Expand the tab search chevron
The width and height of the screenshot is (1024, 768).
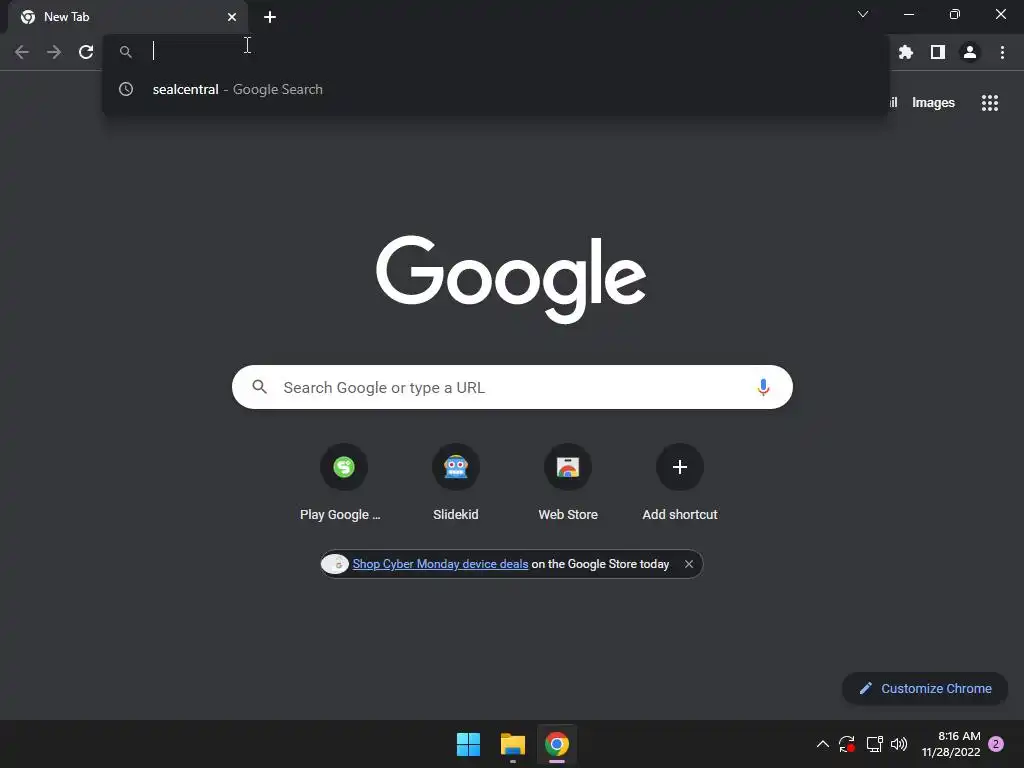pyautogui.click(x=863, y=14)
